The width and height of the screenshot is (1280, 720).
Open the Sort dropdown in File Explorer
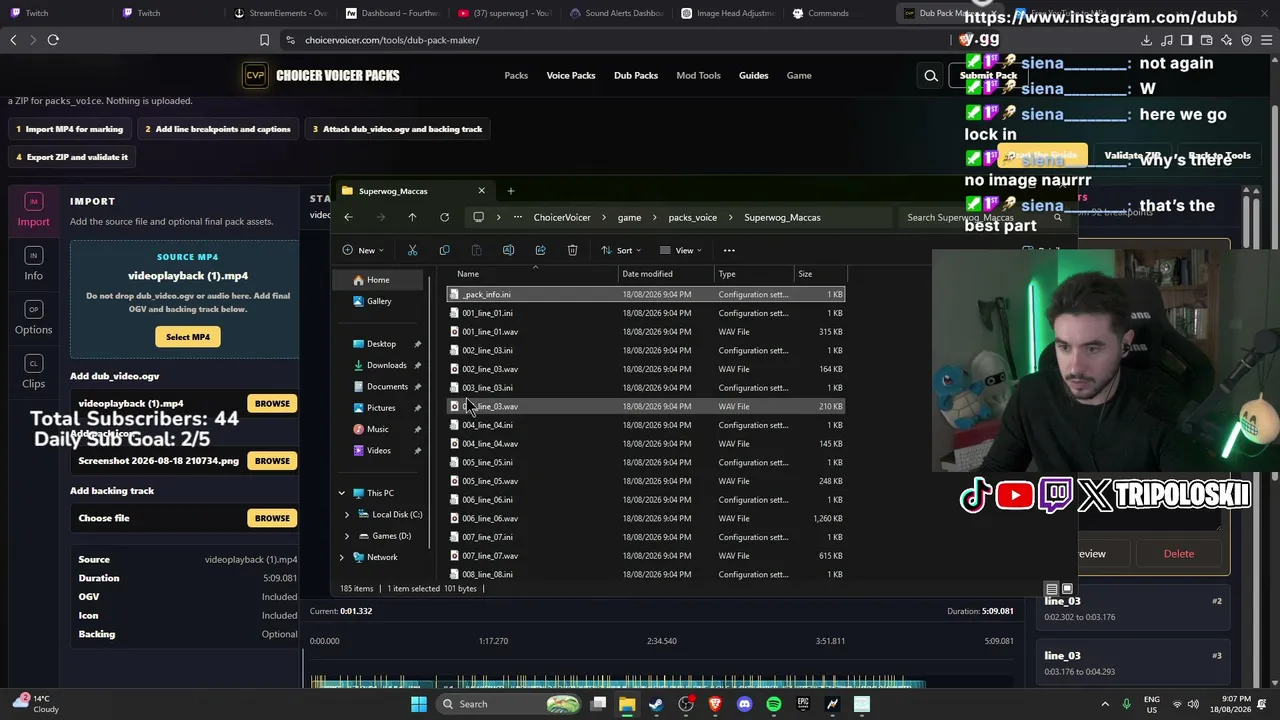pos(621,250)
